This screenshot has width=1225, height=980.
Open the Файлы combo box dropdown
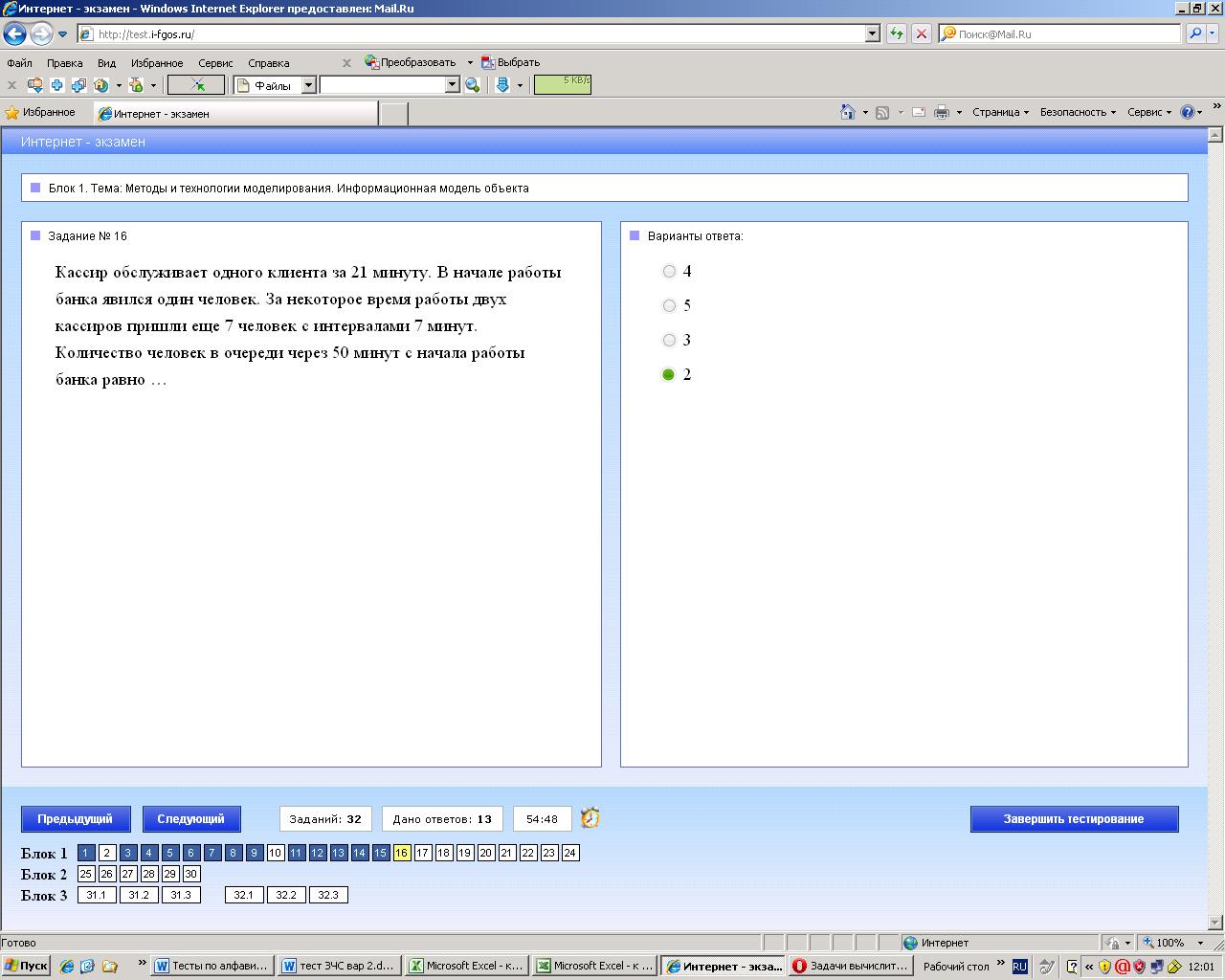pos(308,85)
